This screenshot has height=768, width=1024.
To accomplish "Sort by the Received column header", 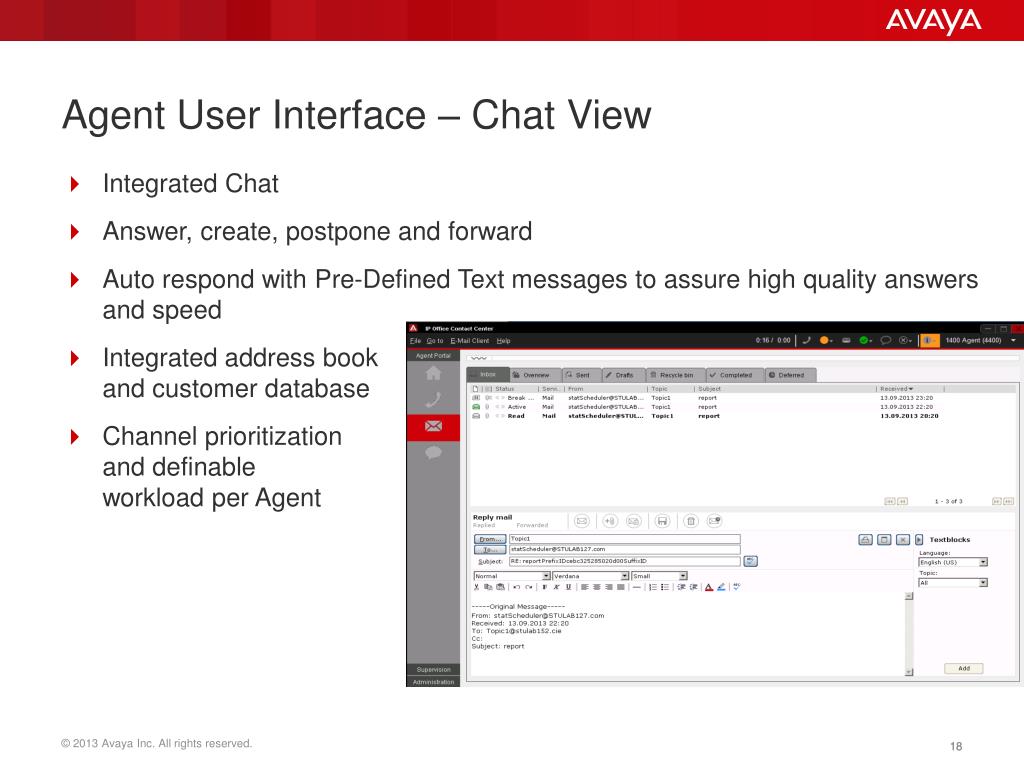I will point(896,389).
